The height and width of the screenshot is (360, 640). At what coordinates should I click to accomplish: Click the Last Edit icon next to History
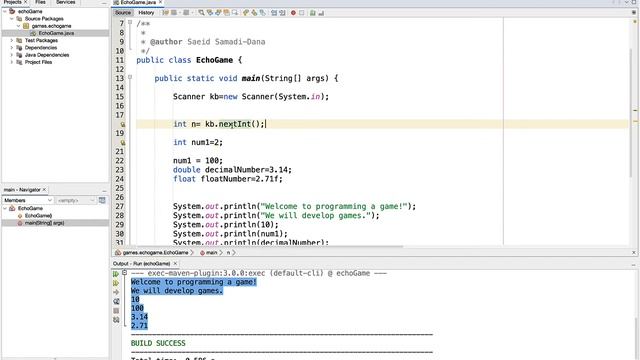[x=166, y=13]
